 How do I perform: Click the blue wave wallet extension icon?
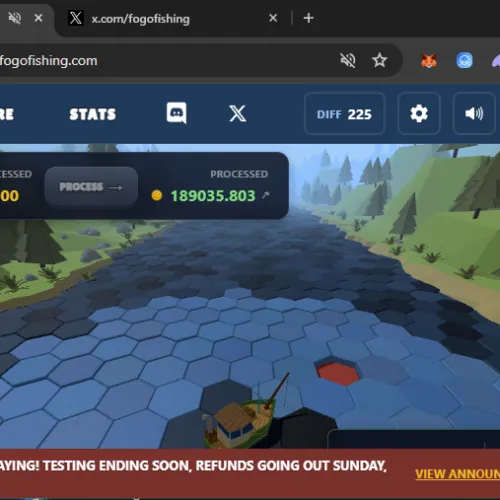[464, 61]
